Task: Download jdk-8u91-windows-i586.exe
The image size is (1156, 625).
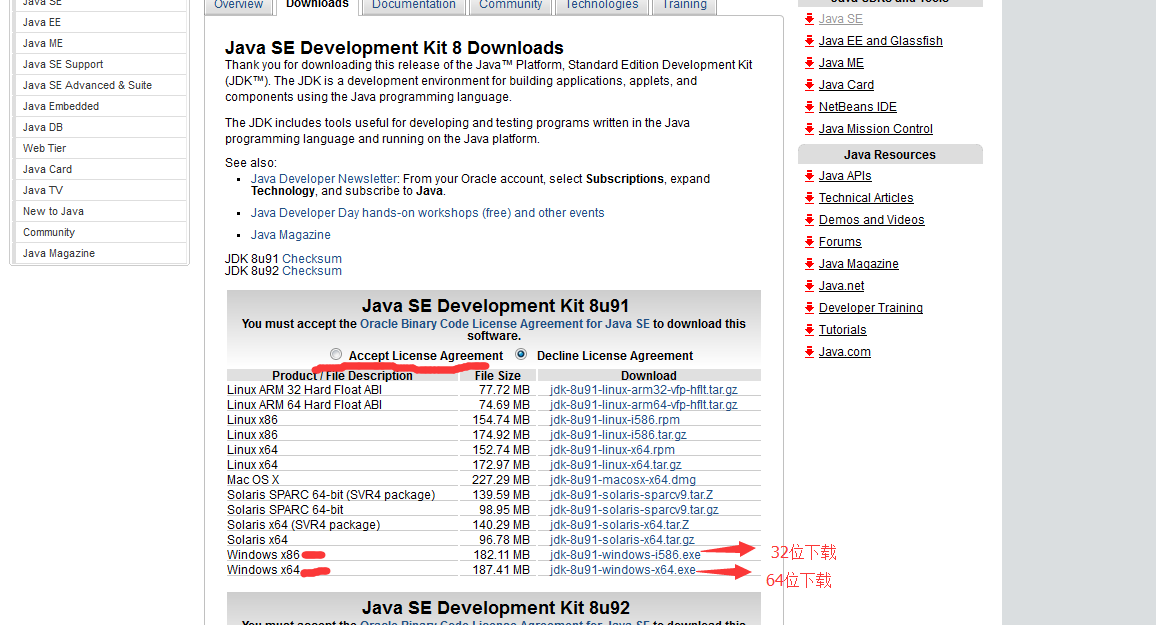Action: tap(625, 555)
